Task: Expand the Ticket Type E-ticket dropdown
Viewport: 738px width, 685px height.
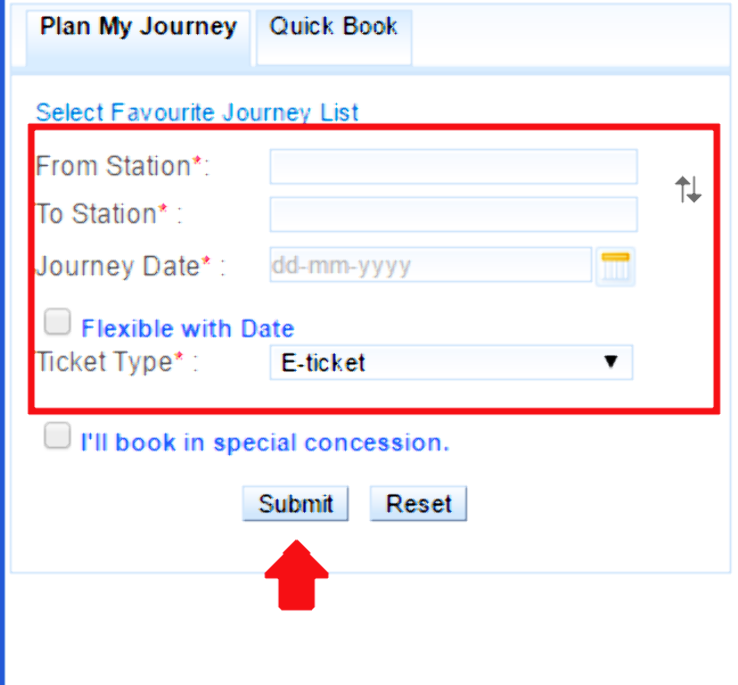Action: click(x=451, y=362)
